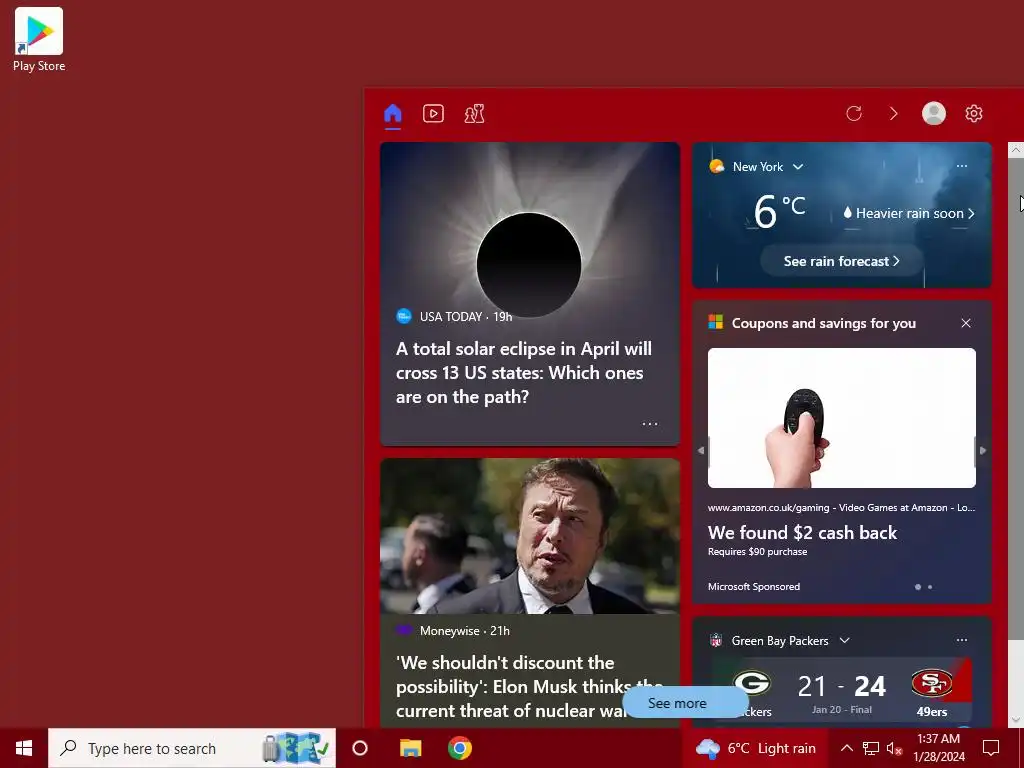Open the account profile avatar
The height and width of the screenshot is (768, 1024).
tap(933, 113)
